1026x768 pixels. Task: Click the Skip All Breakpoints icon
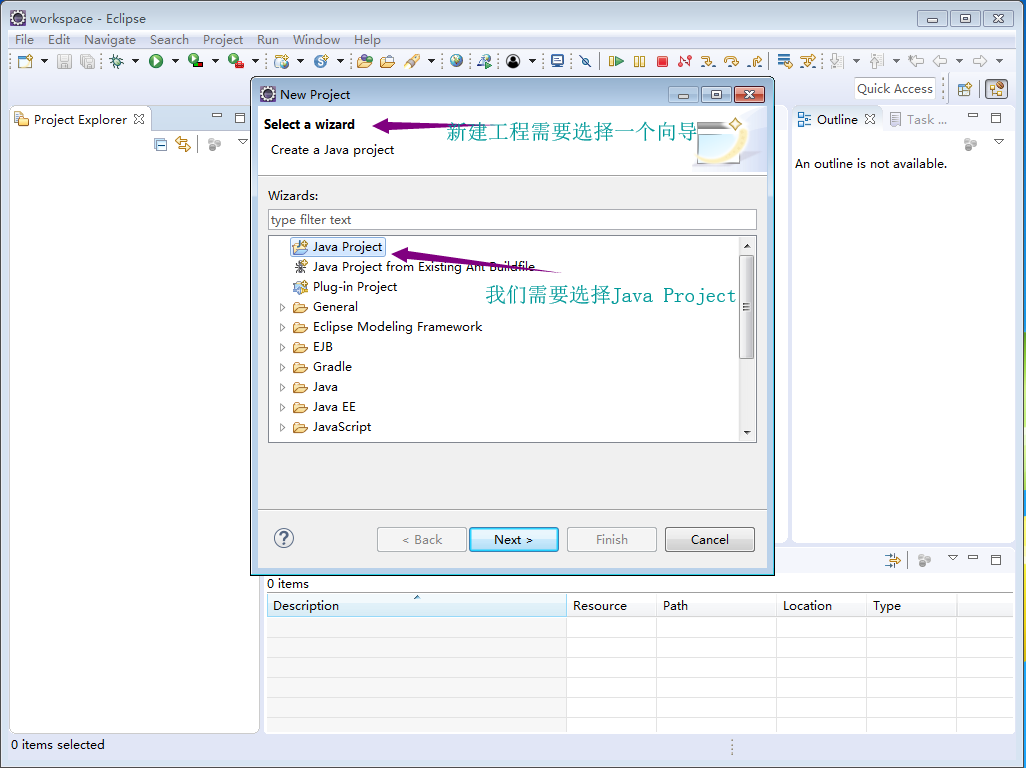tap(586, 61)
